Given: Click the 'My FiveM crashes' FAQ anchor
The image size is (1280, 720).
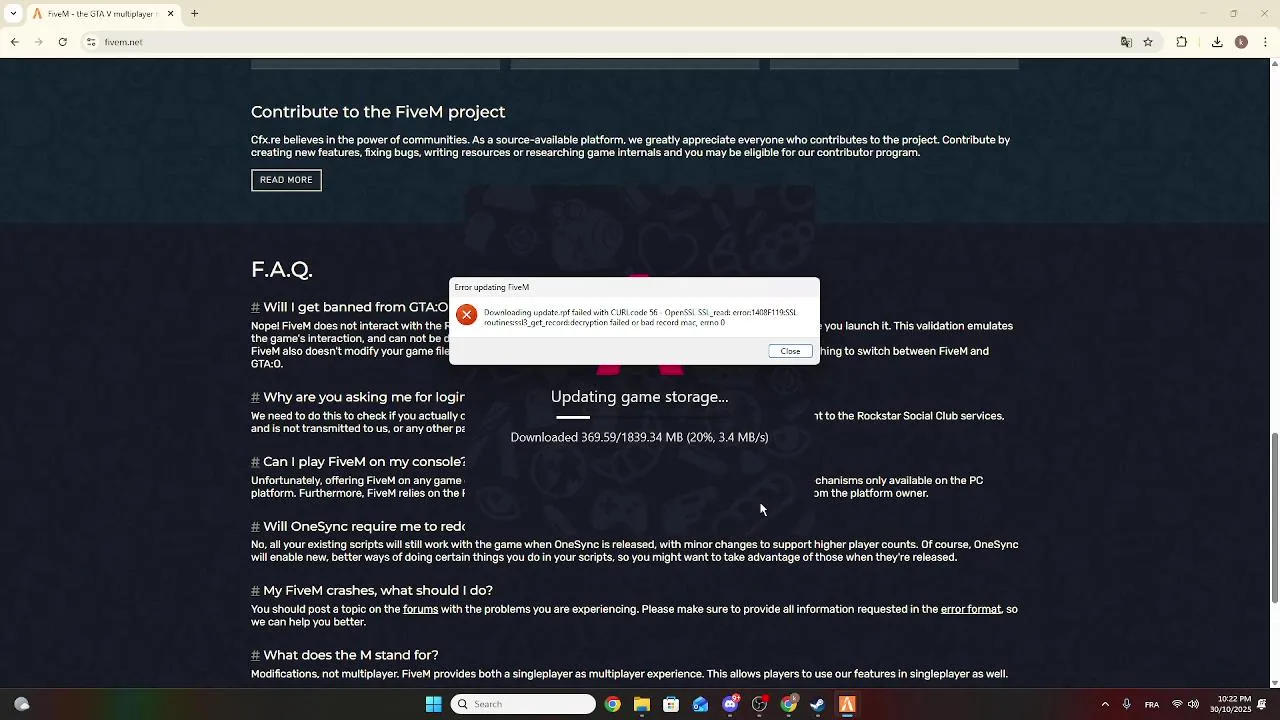Looking at the screenshot, I should coord(255,591).
